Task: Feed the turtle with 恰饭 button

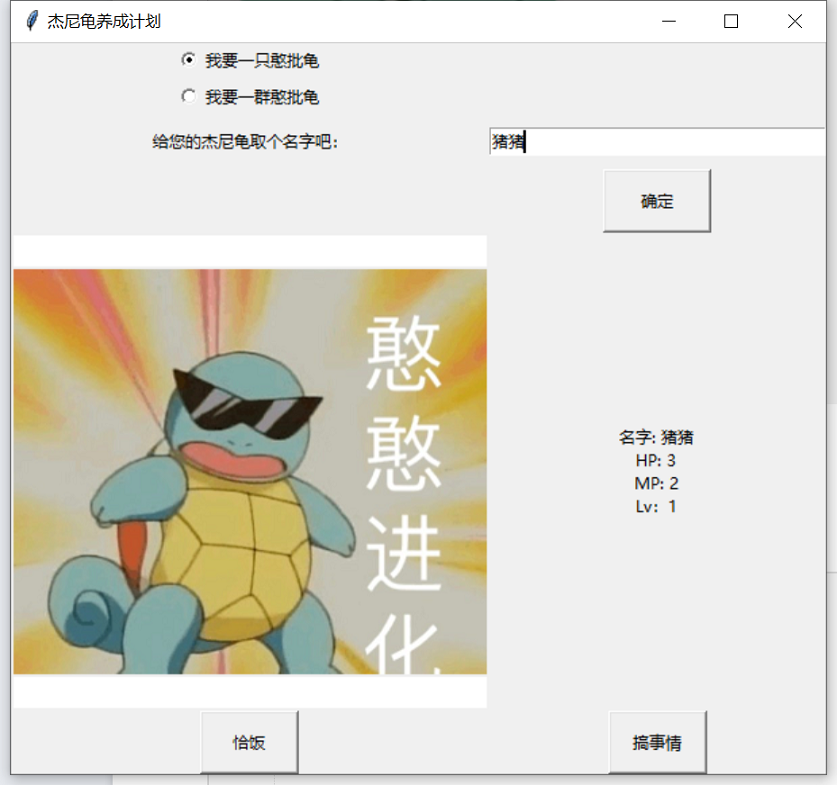Action: pos(249,742)
